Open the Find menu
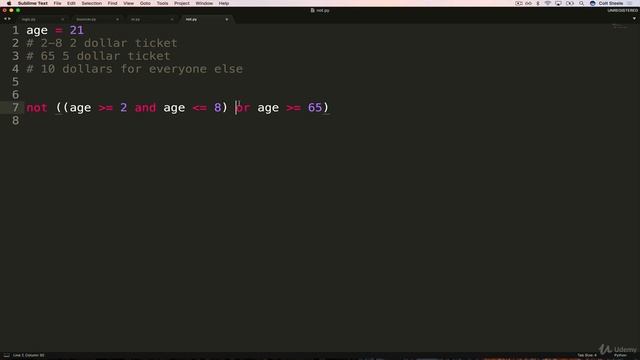This screenshot has height=360, width=640. (x=112, y=3)
